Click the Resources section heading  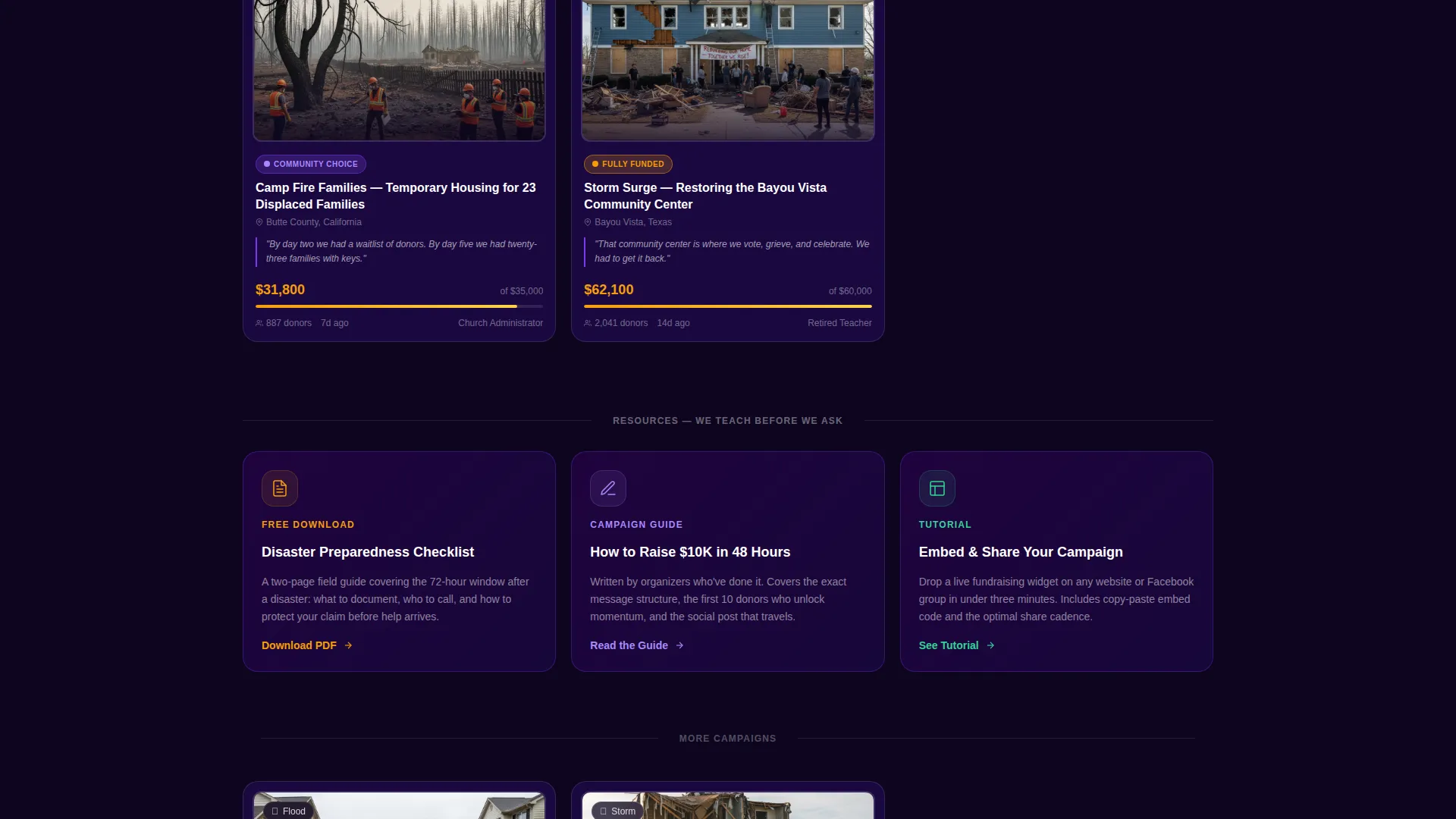click(x=728, y=421)
